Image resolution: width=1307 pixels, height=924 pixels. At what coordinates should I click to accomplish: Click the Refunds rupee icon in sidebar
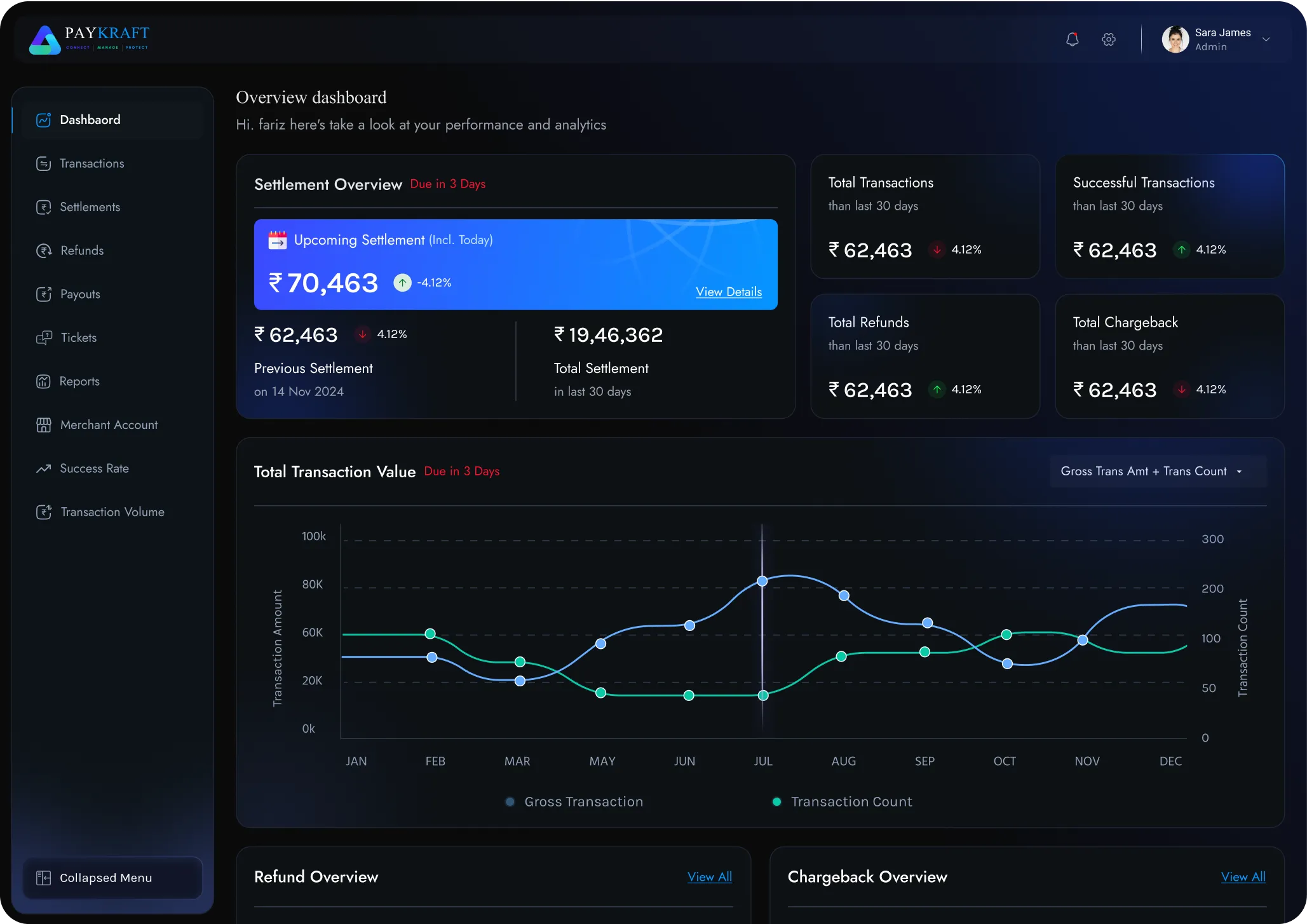(43, 251)
